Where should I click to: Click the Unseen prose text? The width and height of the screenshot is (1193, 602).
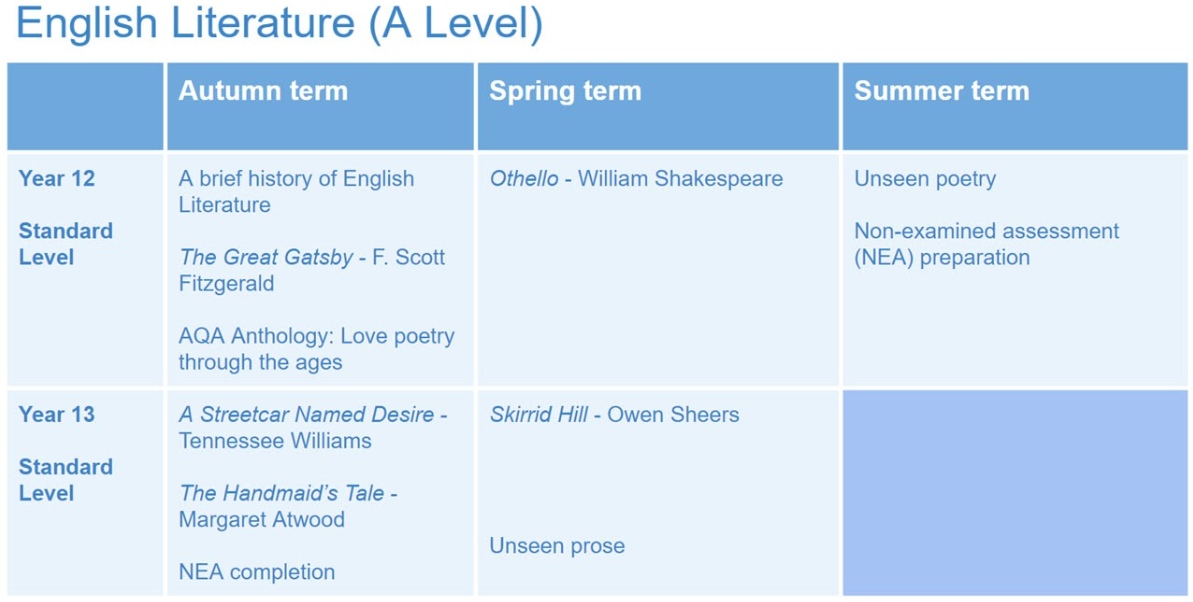click(557, 546)
